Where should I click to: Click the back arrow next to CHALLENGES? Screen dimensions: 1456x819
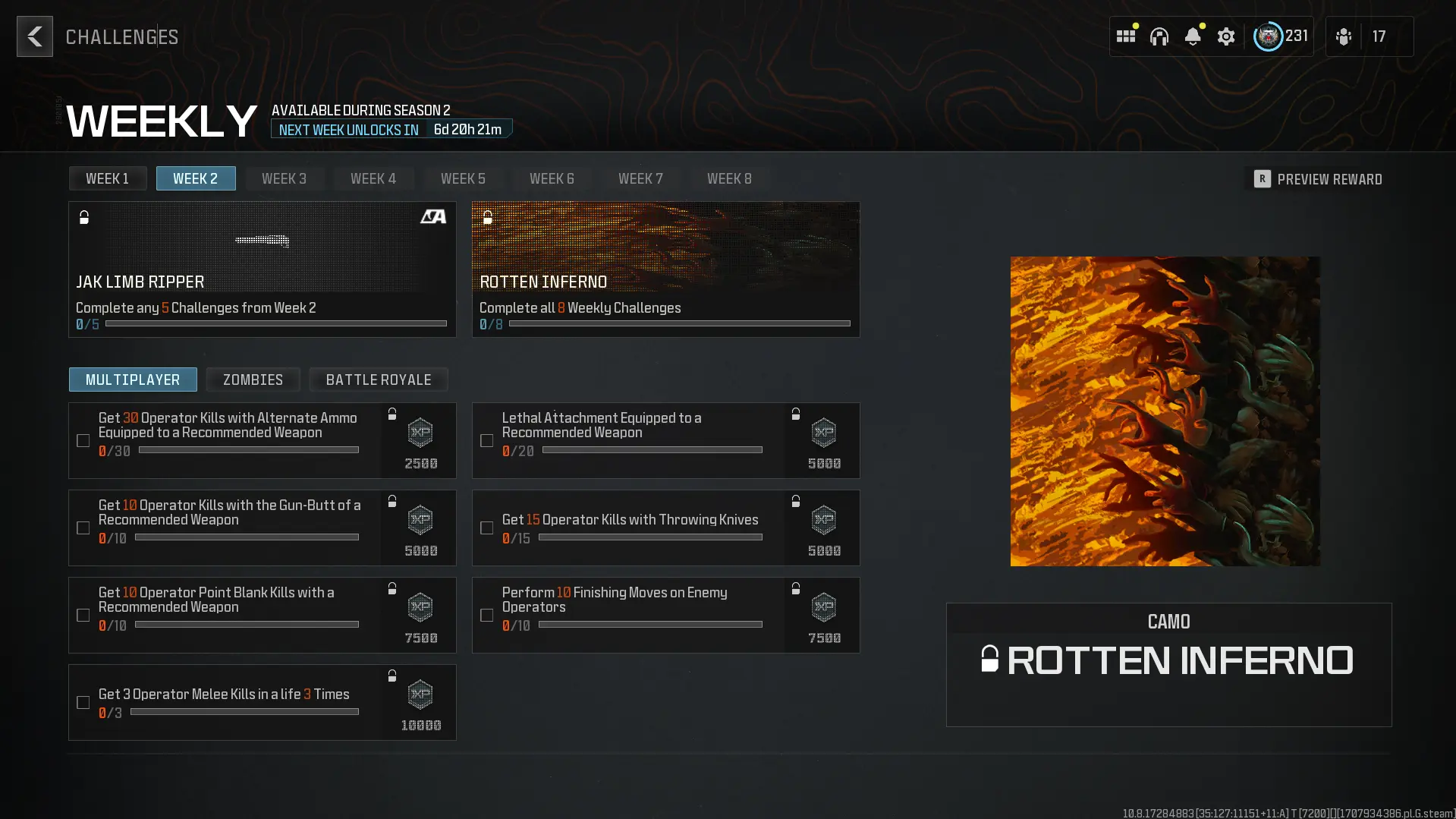tap(34, 36)
